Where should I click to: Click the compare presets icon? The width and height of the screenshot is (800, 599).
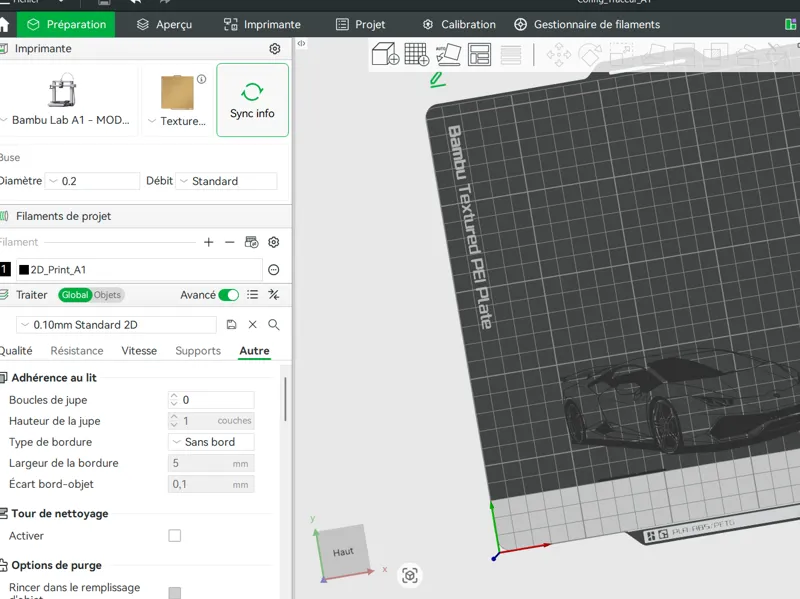point(273,295)
